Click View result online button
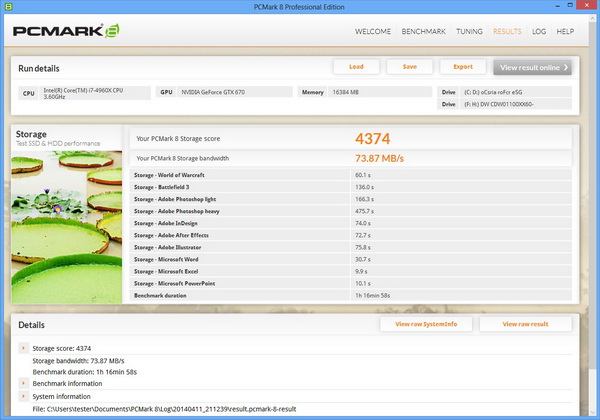 pyautogui.click(x=532, y=67)
